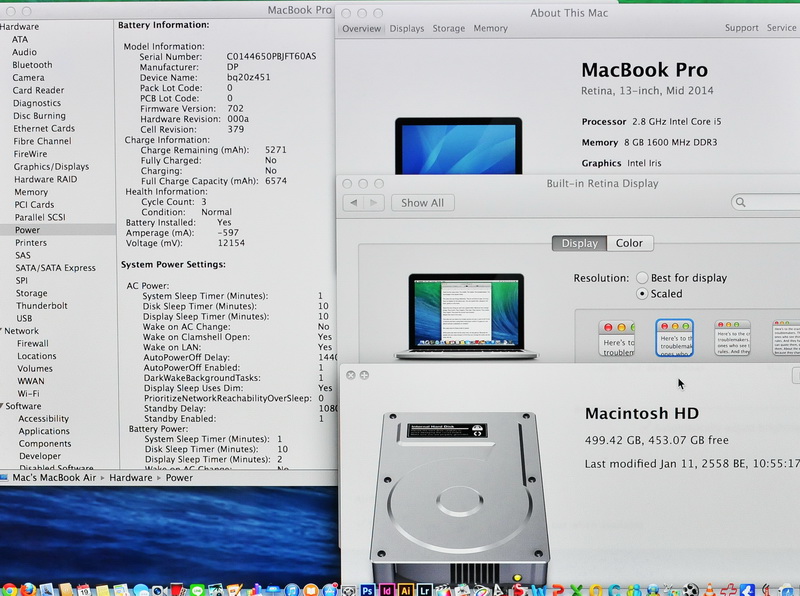The height and width of the screenshot is (596, 800).
Task: Select Thunderbolt in the sidebar
Action: [41, 306]
